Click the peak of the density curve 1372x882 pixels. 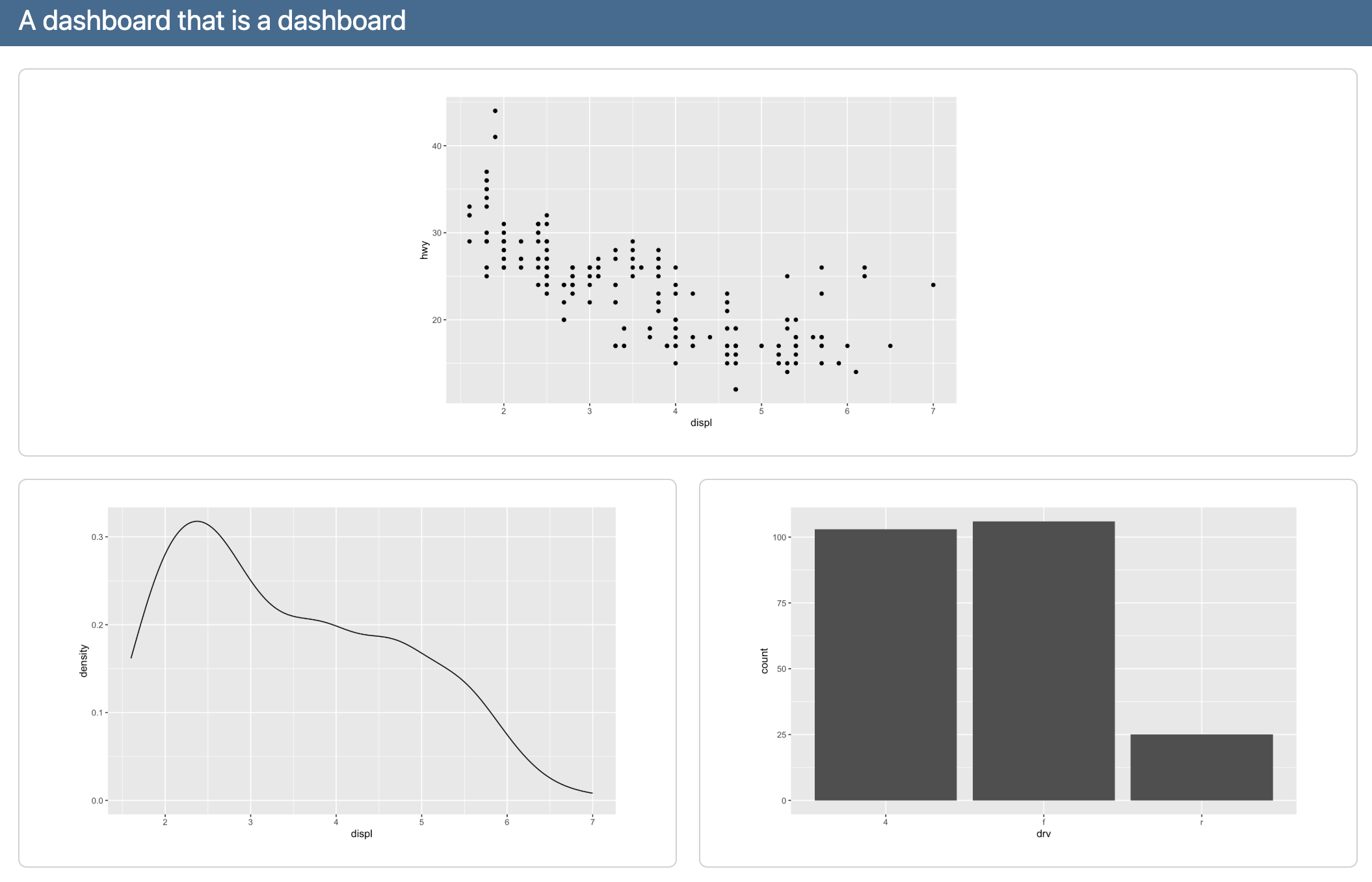tap(196, 522)
